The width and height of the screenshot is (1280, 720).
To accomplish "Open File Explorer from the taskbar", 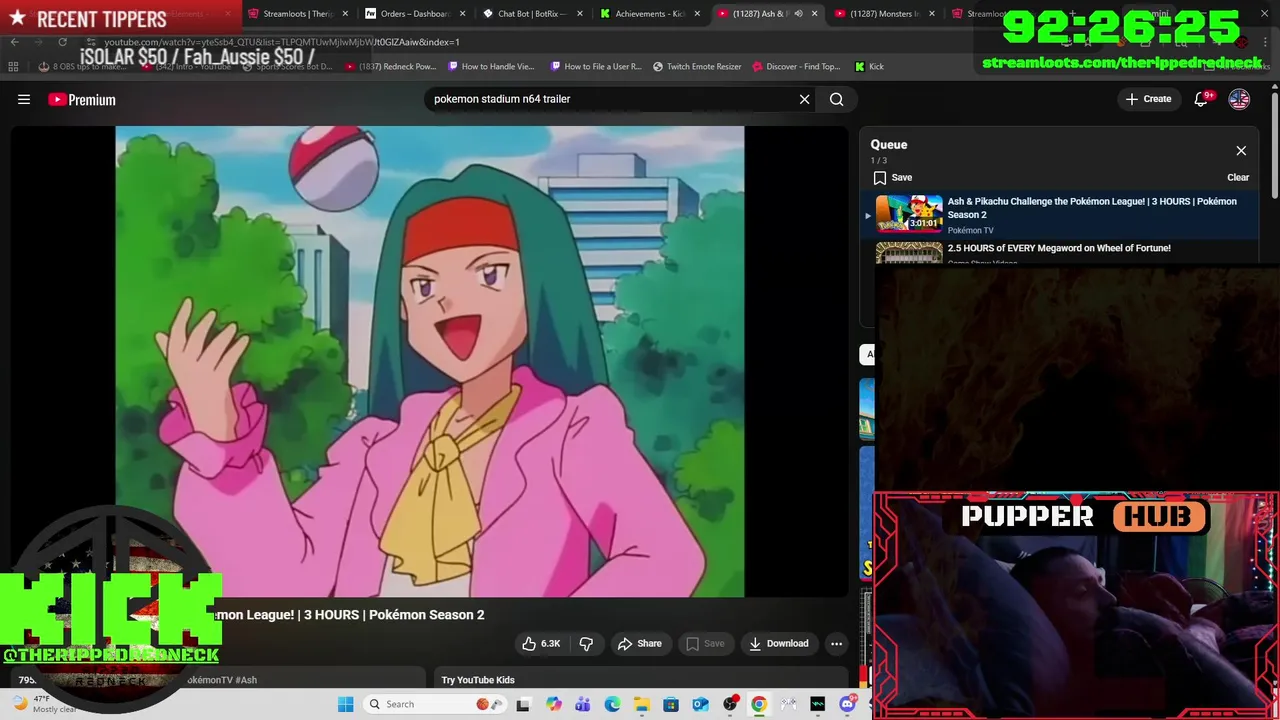I will pos(641,704).
